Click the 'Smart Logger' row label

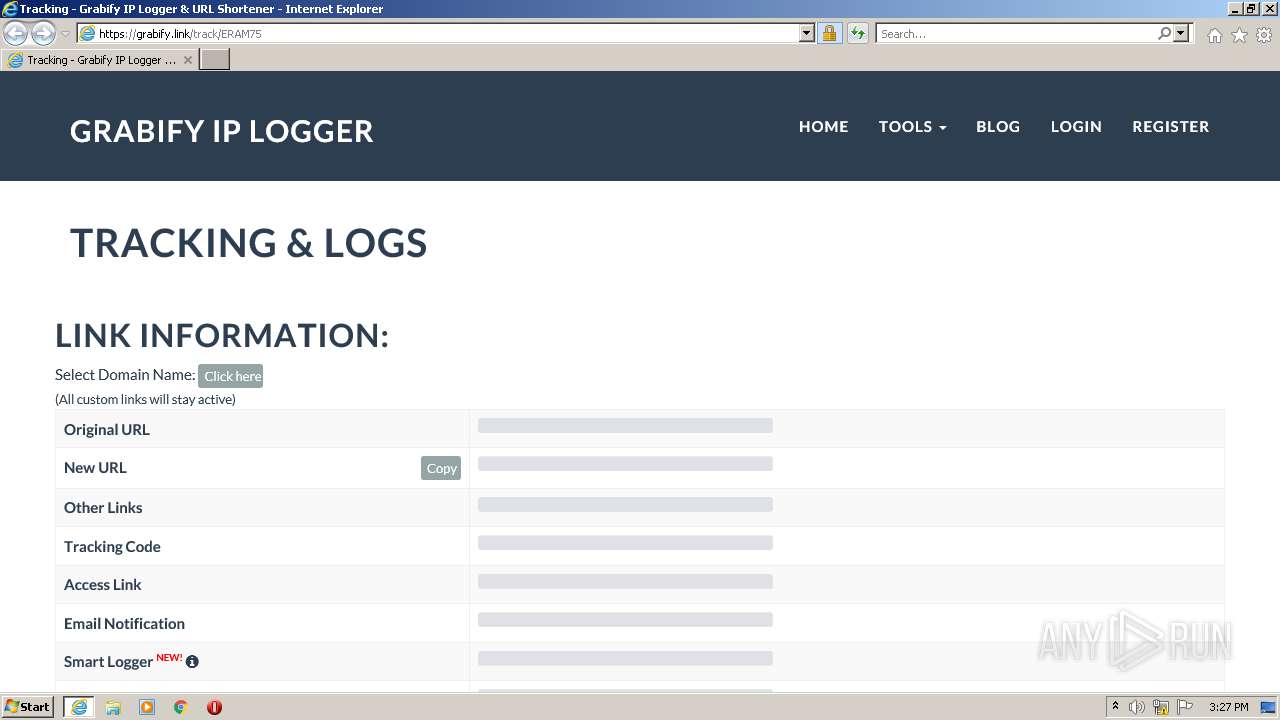tap(108, 661)
